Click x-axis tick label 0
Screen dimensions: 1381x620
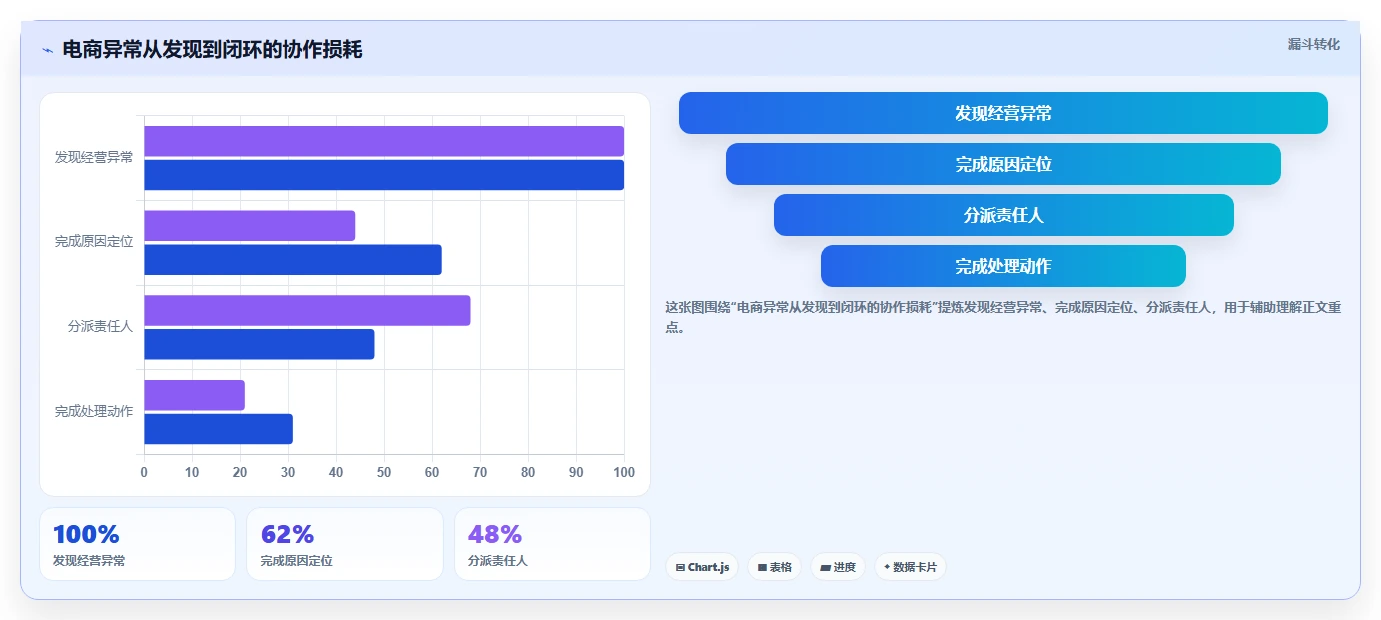point(144,472)
